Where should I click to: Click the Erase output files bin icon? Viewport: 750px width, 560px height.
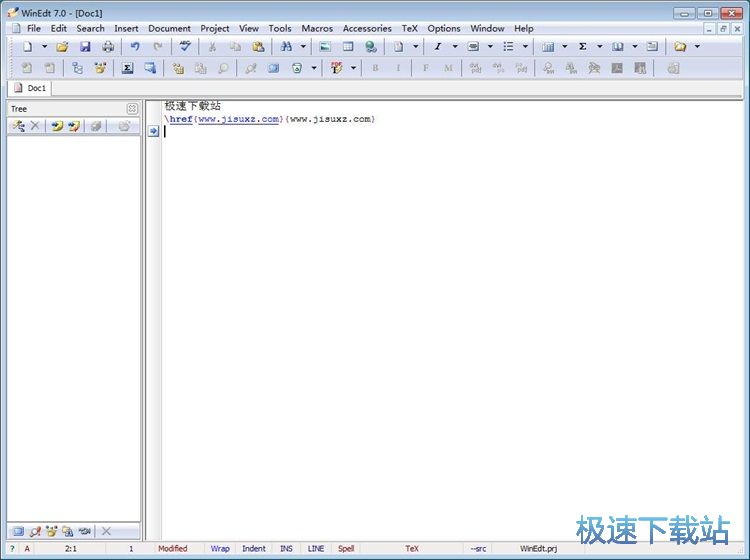coord(297,68)
